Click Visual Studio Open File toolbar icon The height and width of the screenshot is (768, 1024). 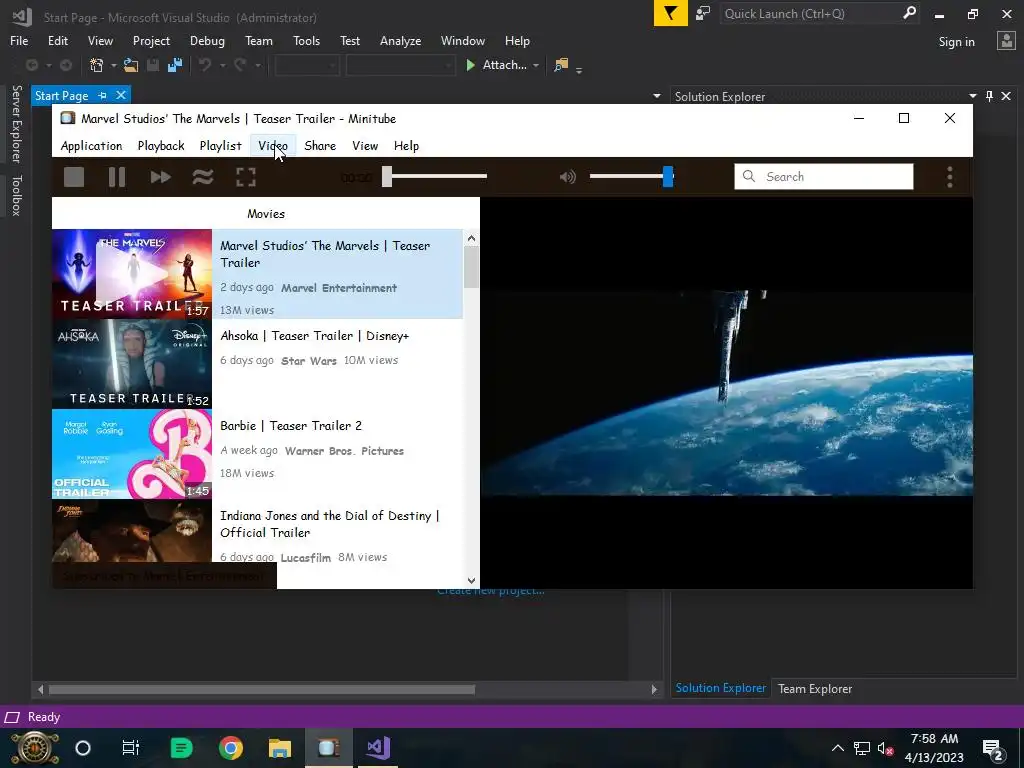pyautogui.click(x=131, y=65)
